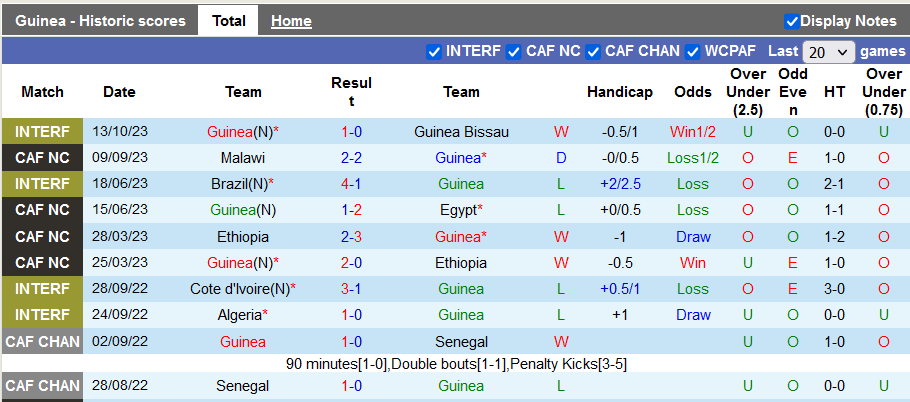
Task: Click CAF NC label for Malawi match
Action: [43, 158]
